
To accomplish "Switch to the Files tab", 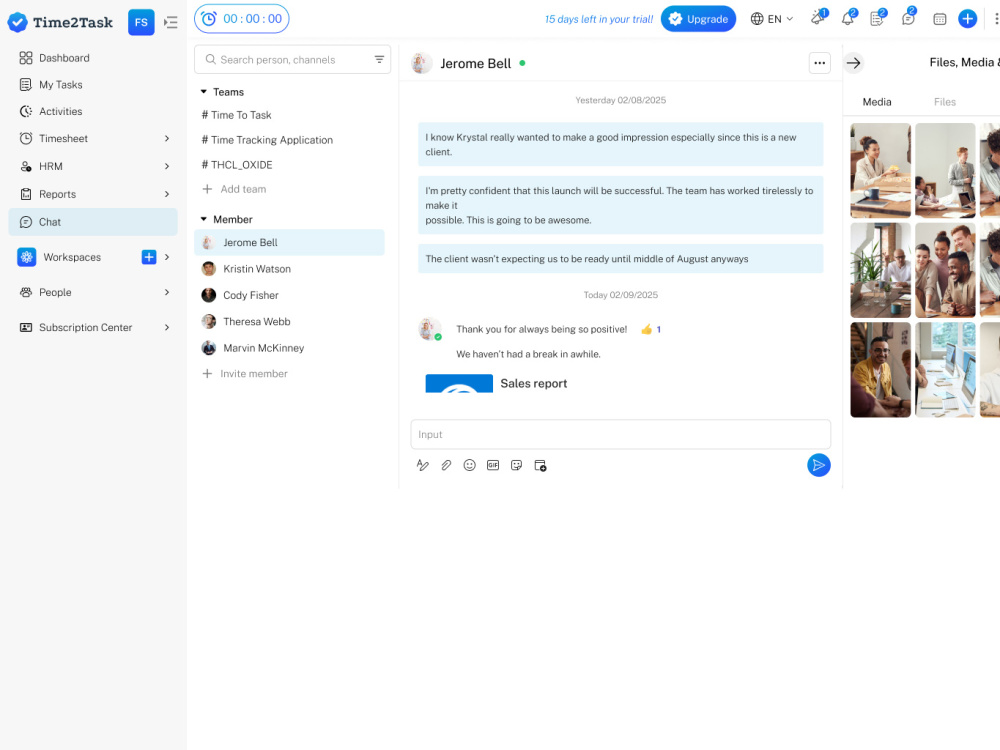I will pyautogui.click(x=945, y=102).
